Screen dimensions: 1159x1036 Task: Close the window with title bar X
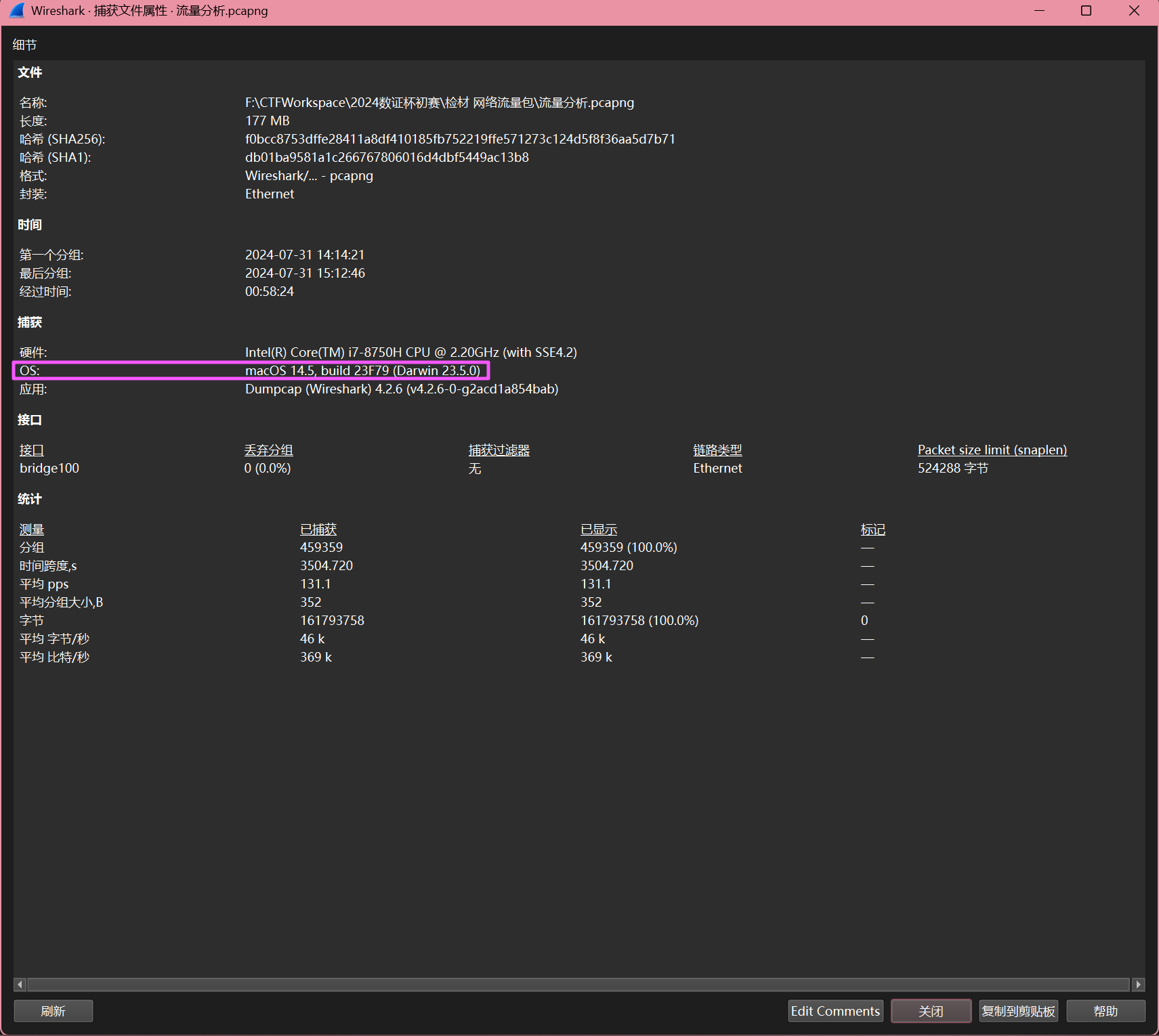pos(1134,11)
